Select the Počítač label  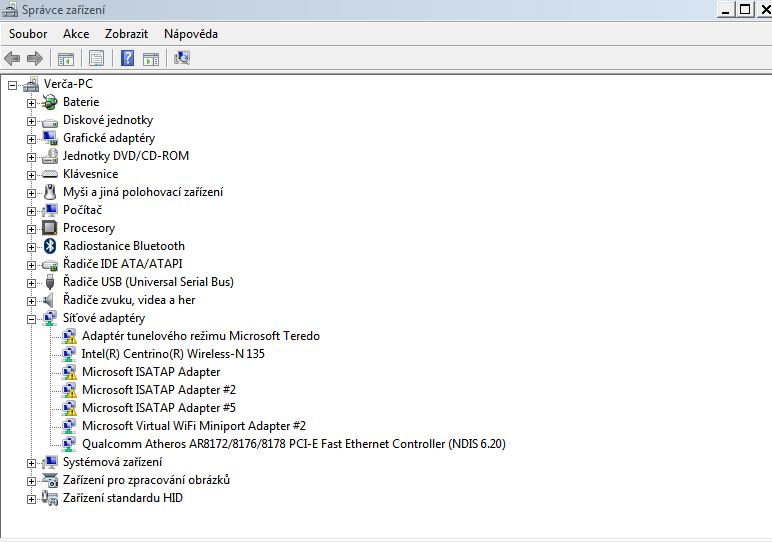(x=82, y=210)
